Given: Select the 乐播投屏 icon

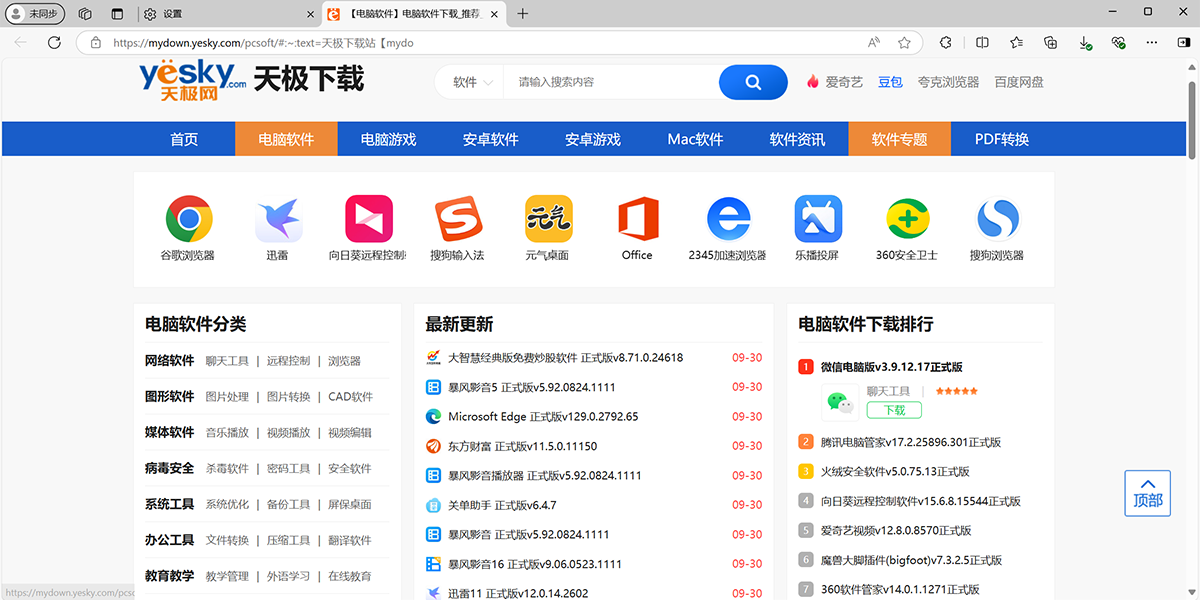Looking at the screenshot, I should (817, 218).
